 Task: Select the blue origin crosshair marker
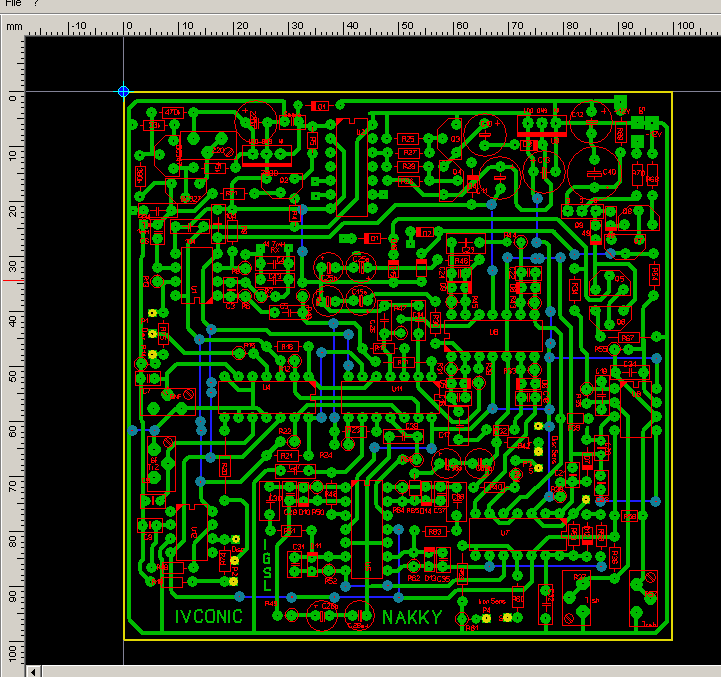tap(123, 91)
